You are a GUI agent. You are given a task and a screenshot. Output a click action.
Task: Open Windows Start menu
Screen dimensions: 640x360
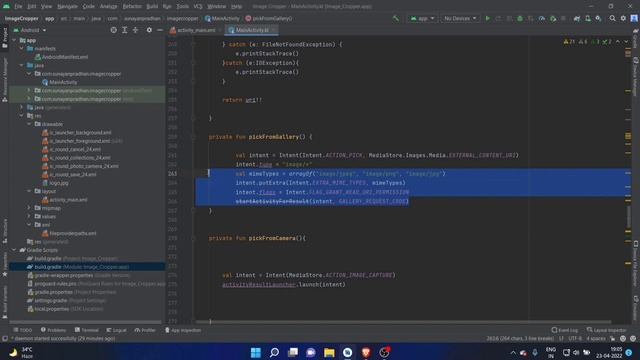[x=256, y=352]
